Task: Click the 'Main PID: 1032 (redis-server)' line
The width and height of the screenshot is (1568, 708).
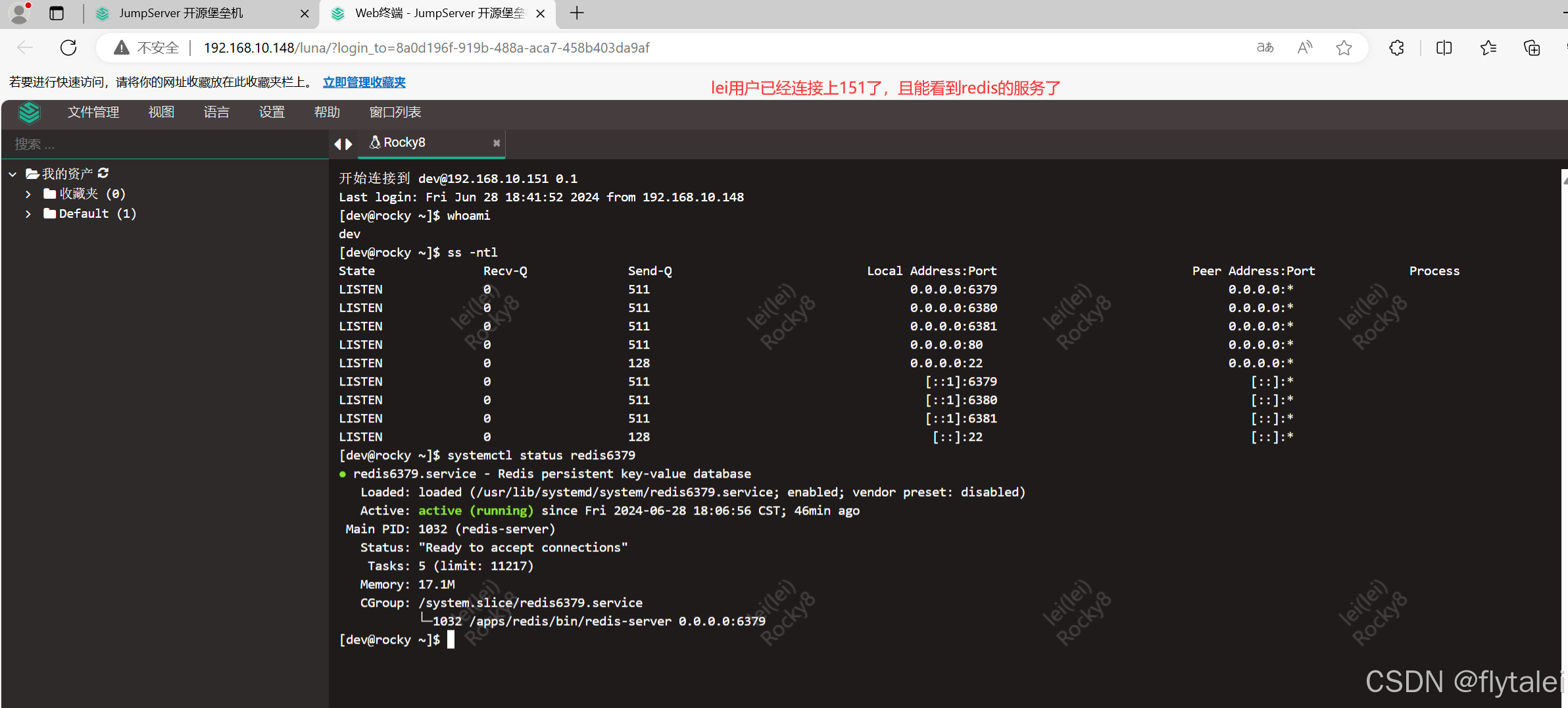Action: [x=451, y=529]
